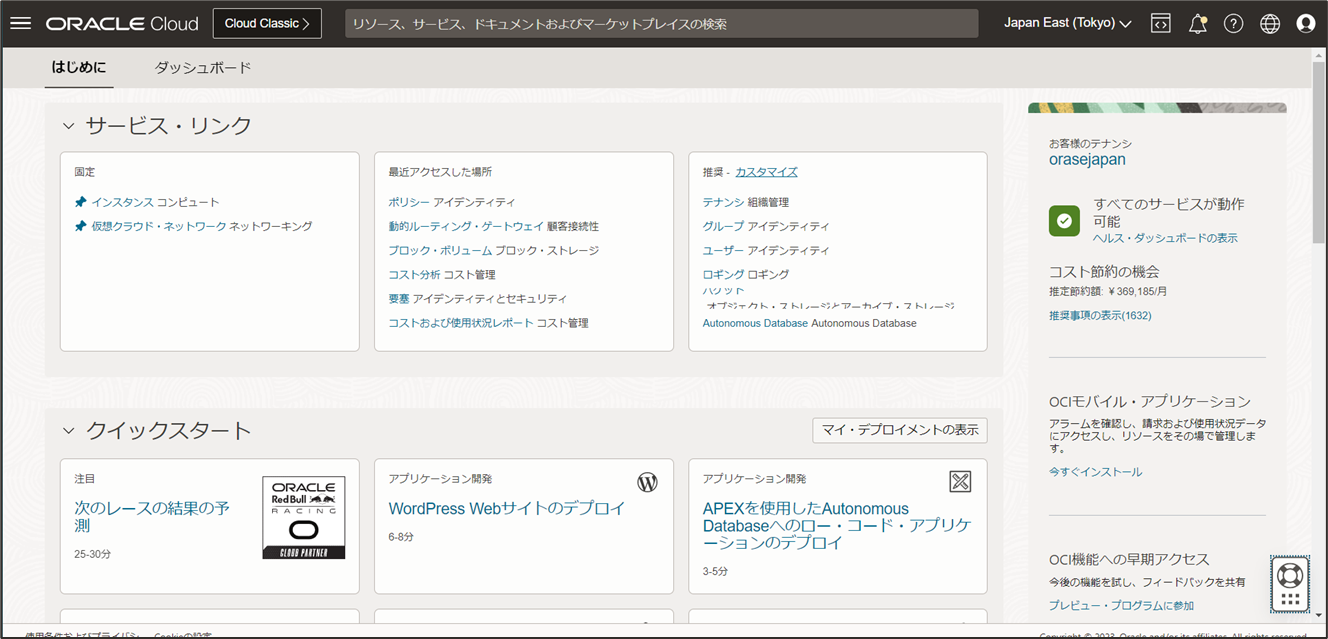Click the マイ・デプロイメントの表示 button

point(900,430)
